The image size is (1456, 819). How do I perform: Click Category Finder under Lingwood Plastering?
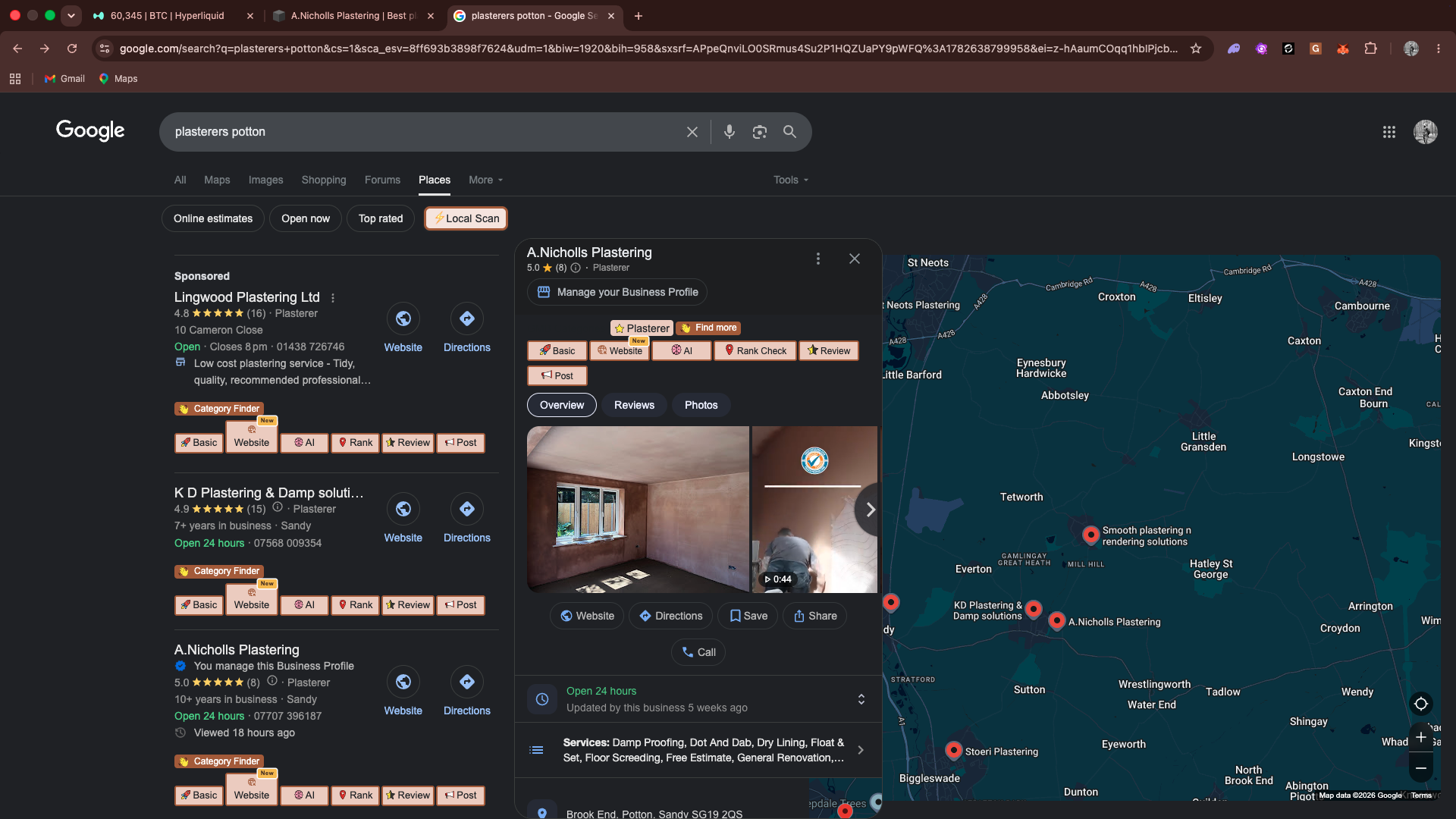219,409
